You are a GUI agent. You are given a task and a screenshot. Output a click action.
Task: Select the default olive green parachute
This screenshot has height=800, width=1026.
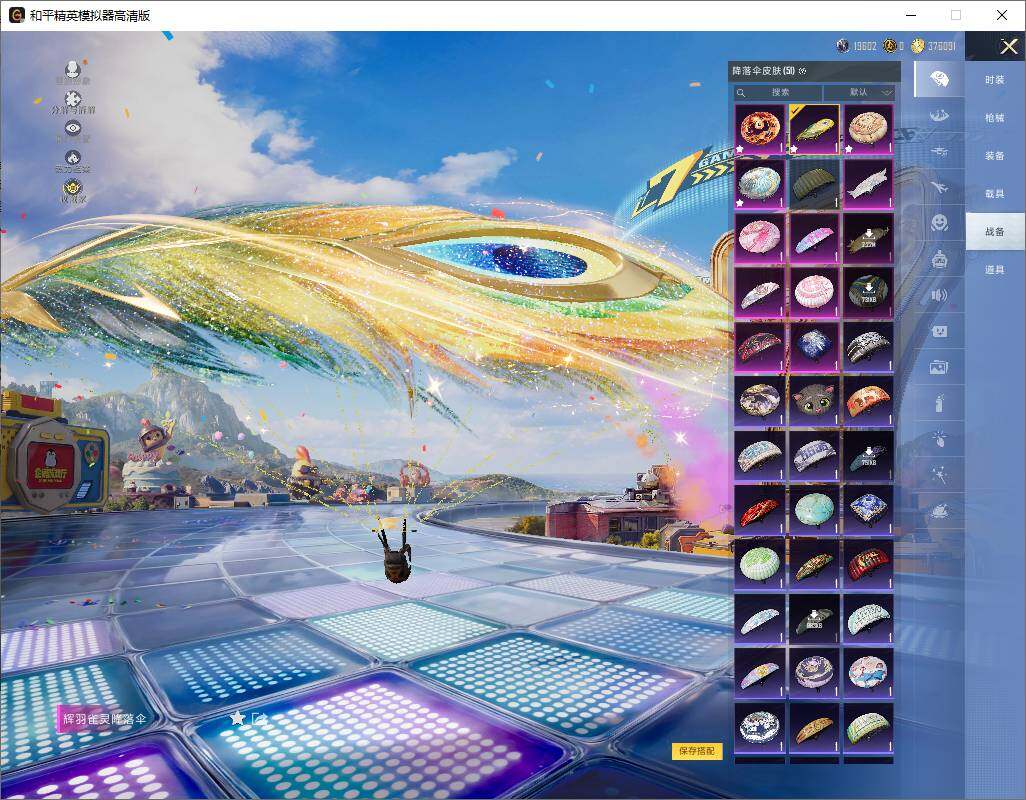click(x=814, y=184)
